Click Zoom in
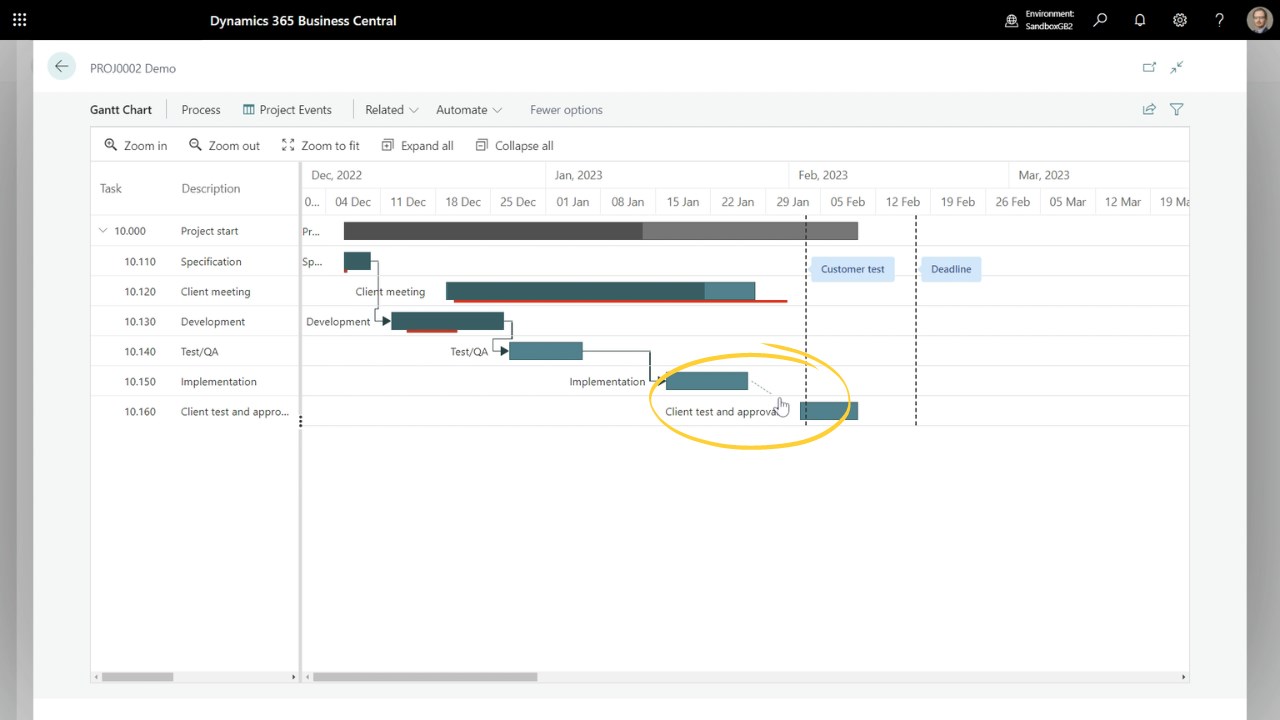1280x720 pixels. click(x=136, y=146)
